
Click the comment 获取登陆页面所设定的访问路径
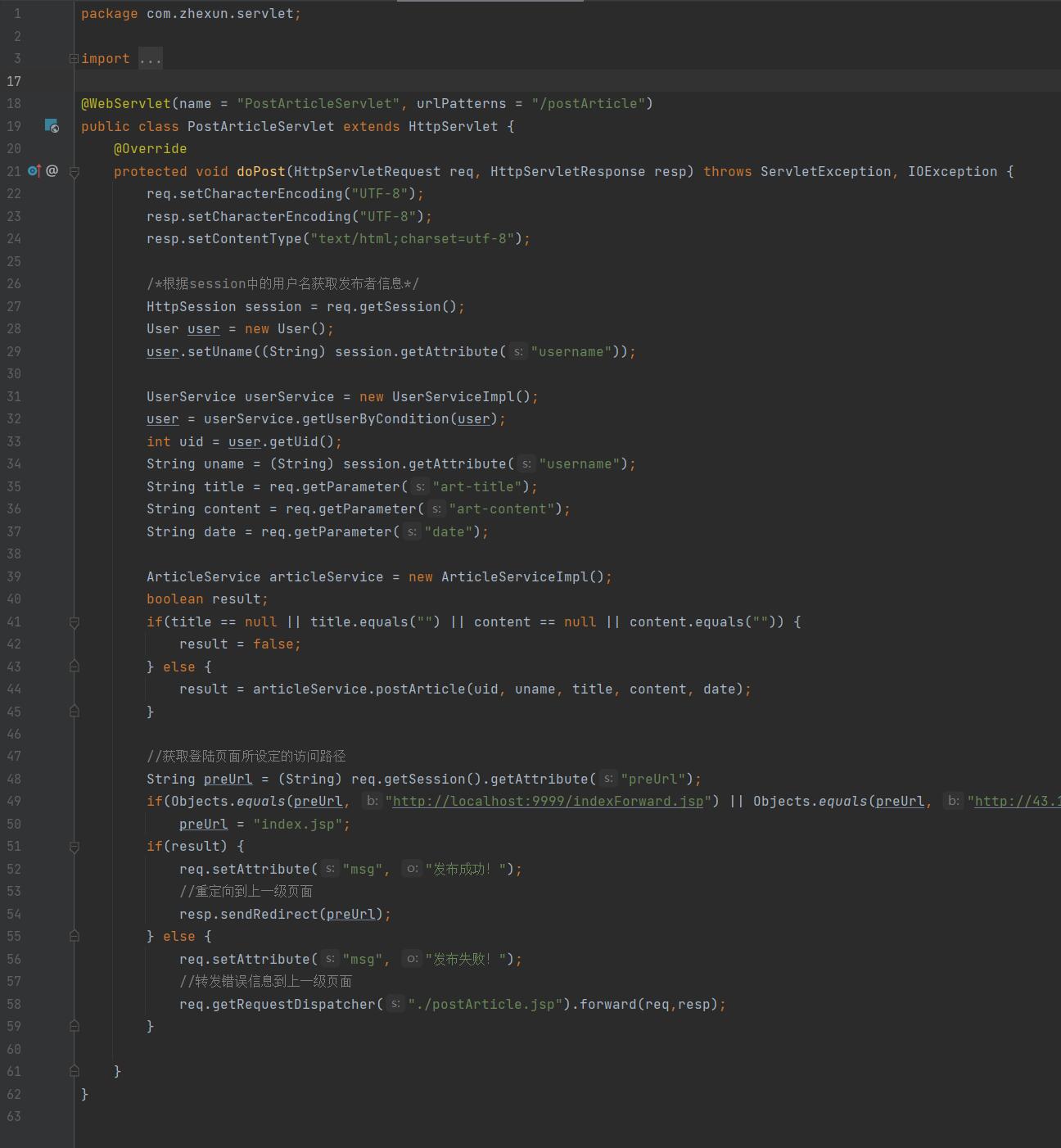click(x=246, y=757)
